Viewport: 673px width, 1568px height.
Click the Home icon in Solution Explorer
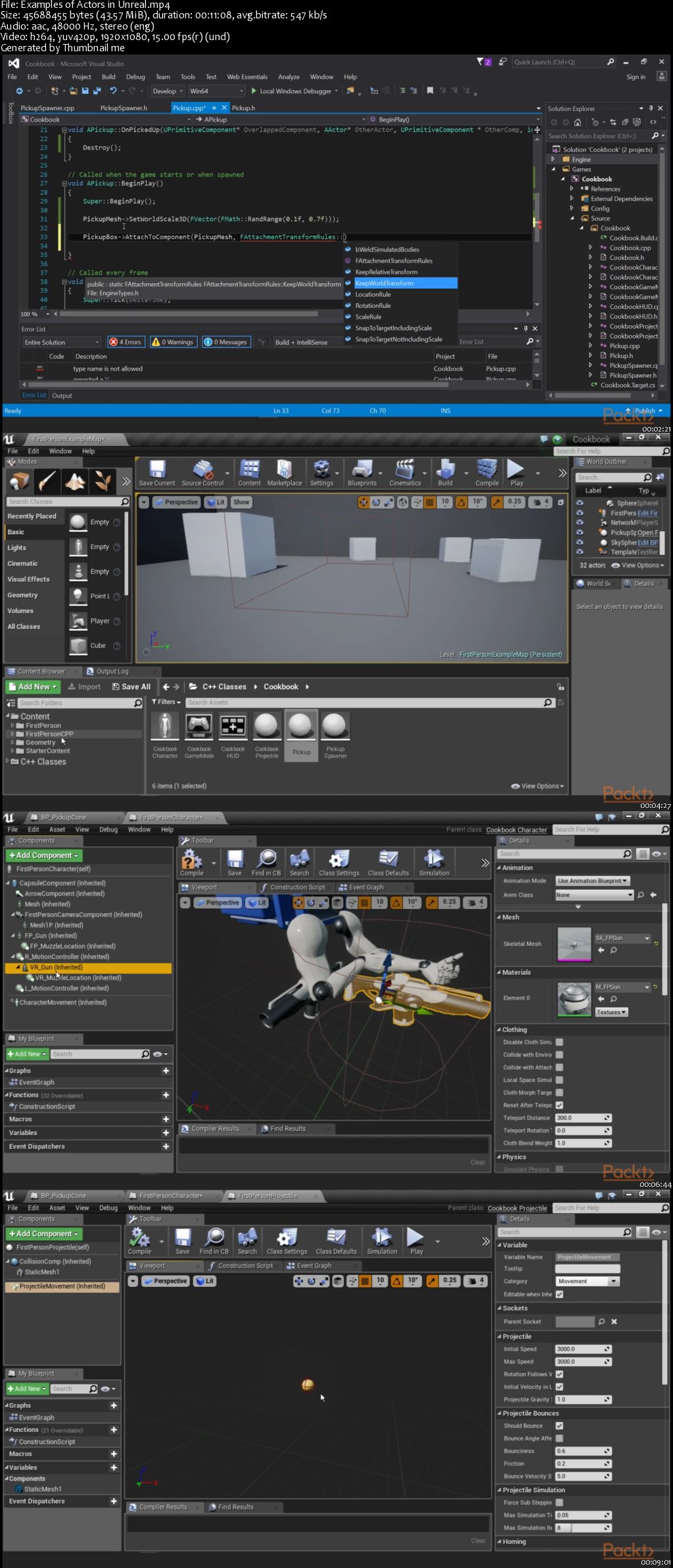pos(578,122)
